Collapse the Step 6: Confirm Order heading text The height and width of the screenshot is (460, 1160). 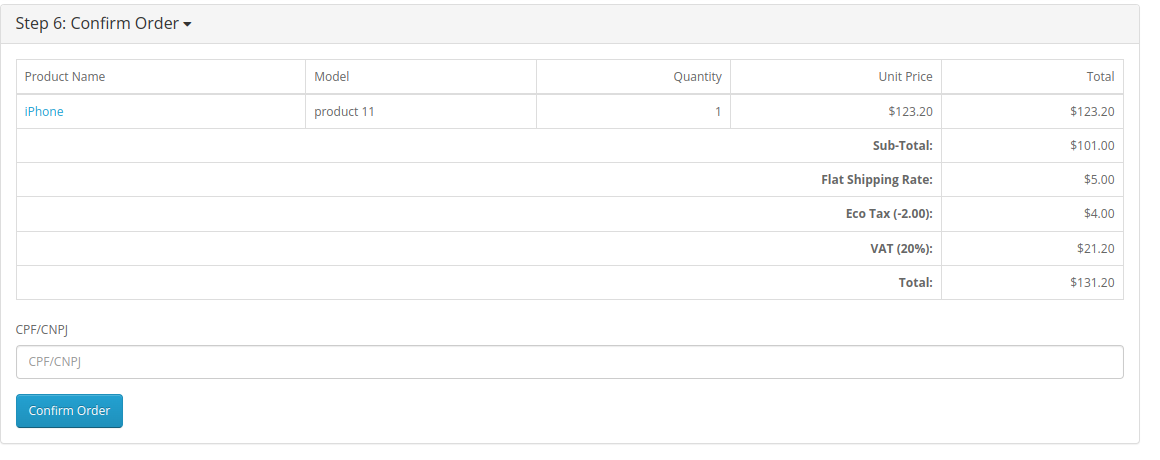coord(96,24)
